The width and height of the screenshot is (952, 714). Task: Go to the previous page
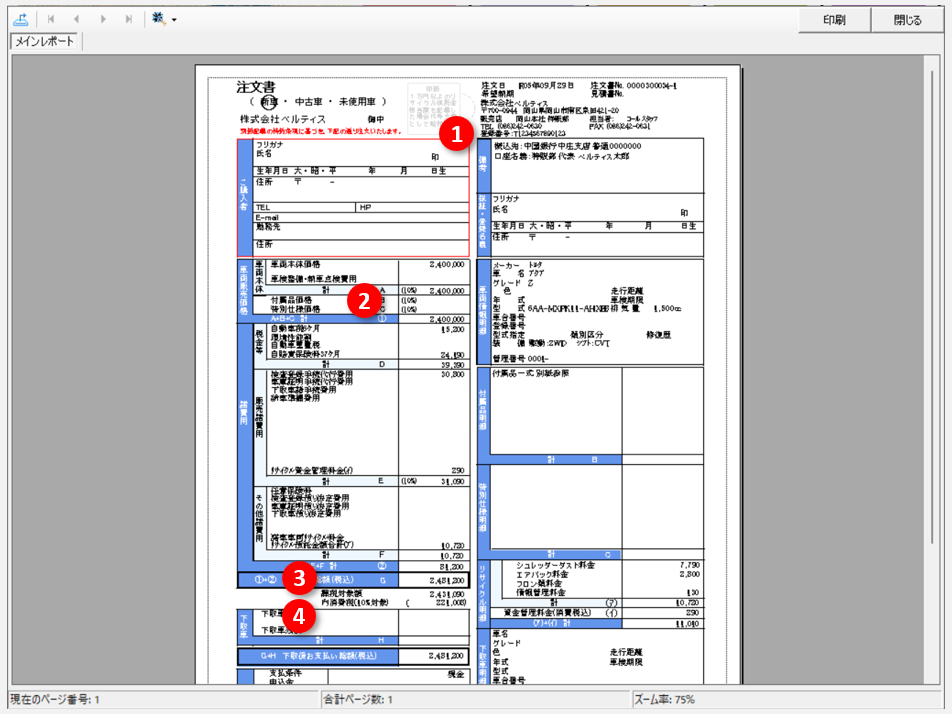[x=76, y=19]
